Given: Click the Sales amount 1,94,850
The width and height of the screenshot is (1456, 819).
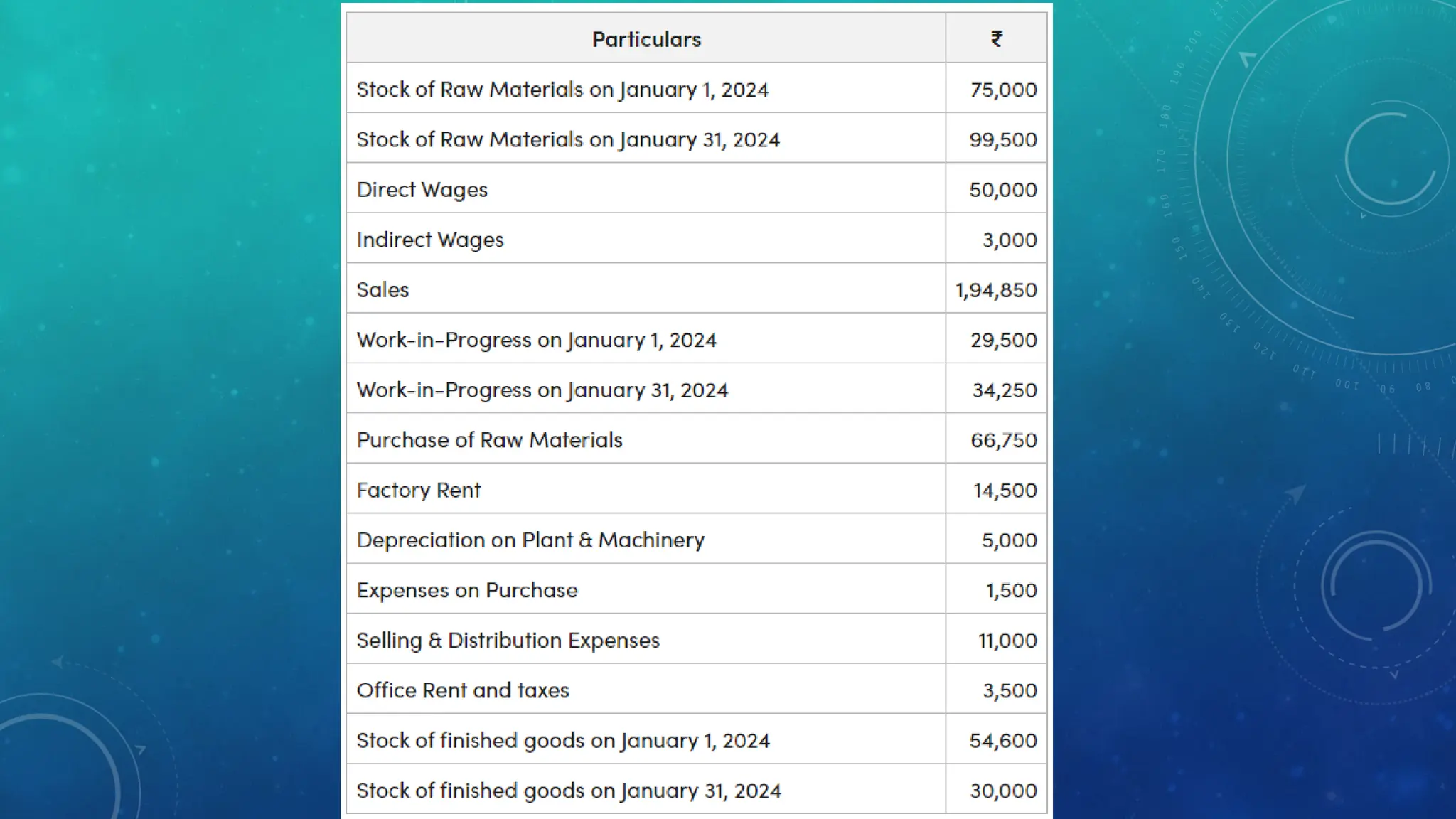Looking at the screenshot, I should click(x=995, y=290).
